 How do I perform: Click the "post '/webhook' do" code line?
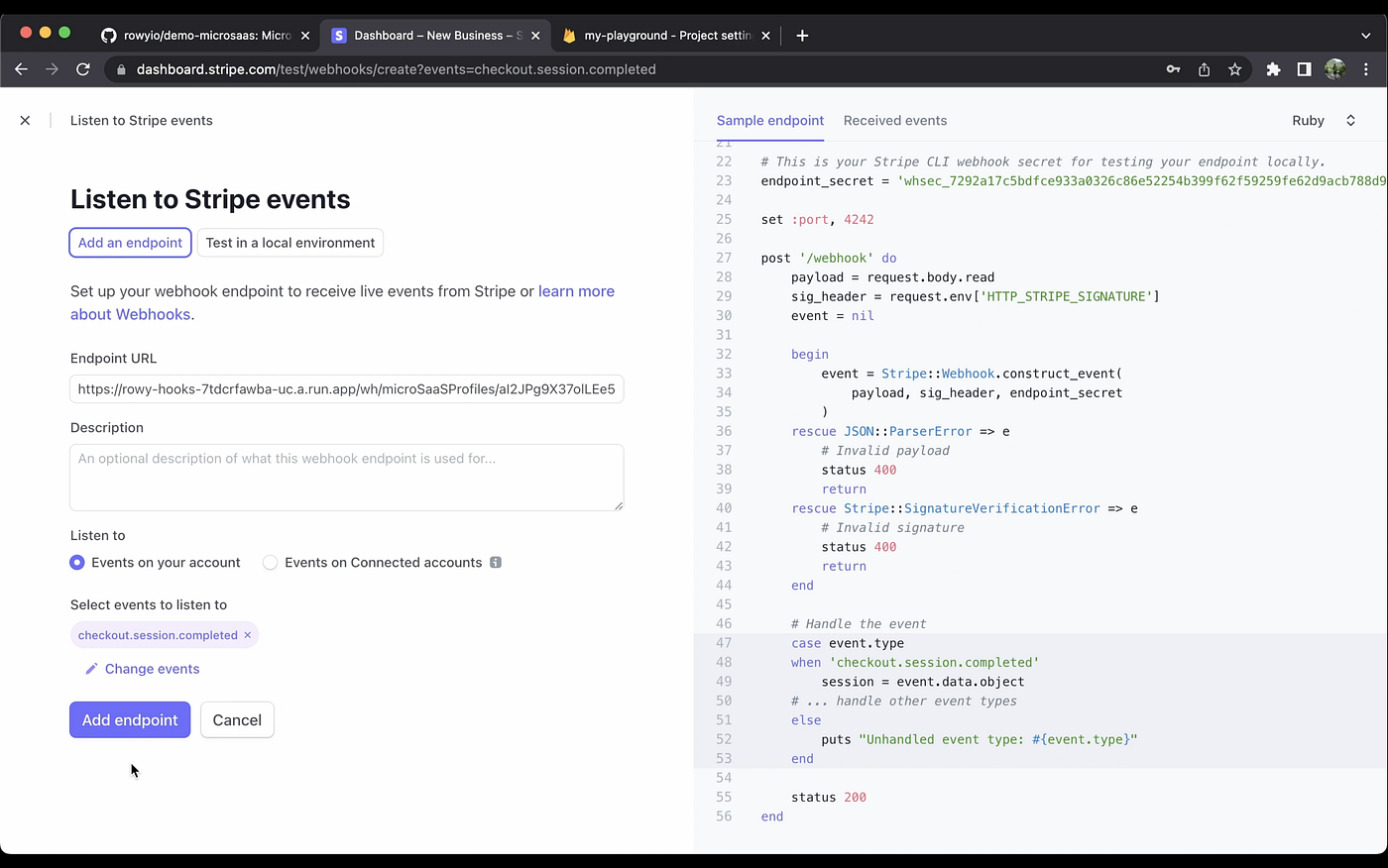(x=829, y=259)
